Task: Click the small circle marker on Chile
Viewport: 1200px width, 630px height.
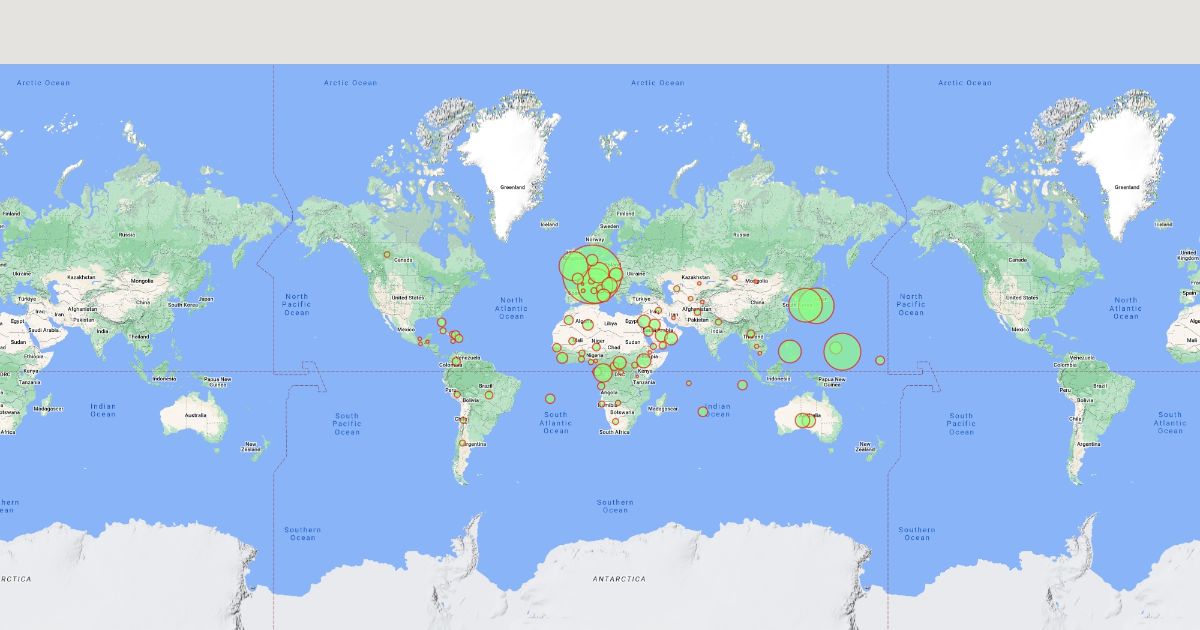Action: [463, 420]
